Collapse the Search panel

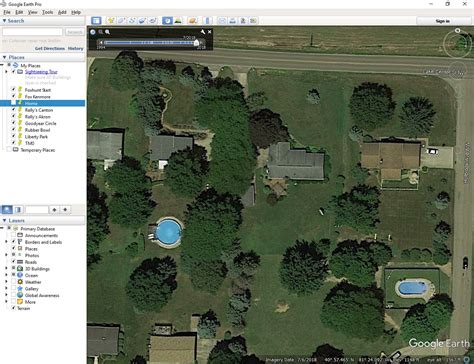pos(4,21)
